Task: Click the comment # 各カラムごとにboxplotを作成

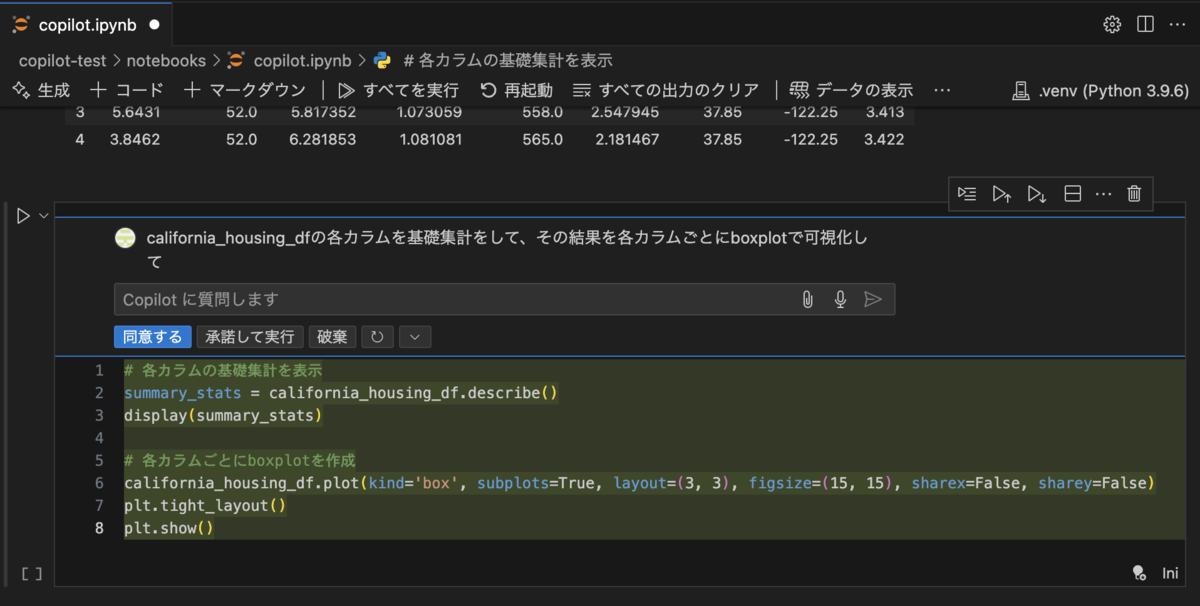Action: pyautogui.click(x=239, y=461)
